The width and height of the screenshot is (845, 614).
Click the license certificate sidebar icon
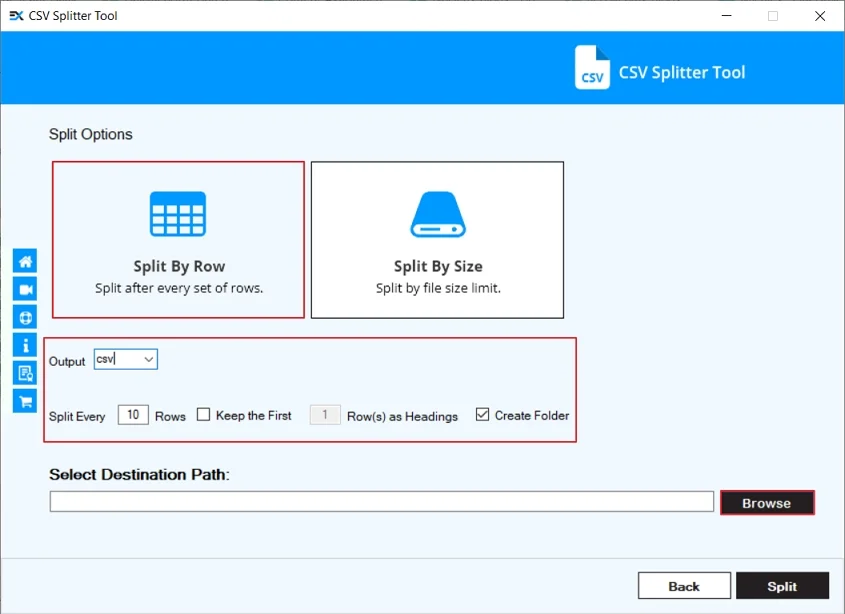(25, 373)
